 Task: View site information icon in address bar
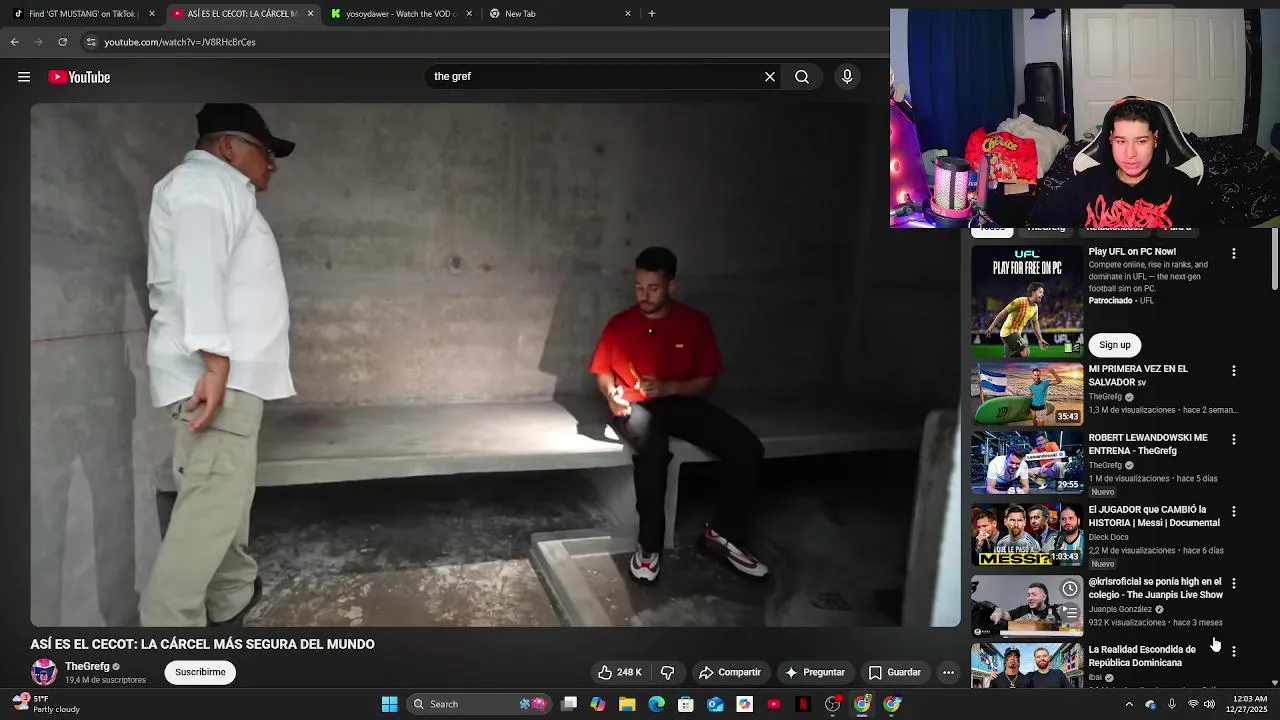click(91, 42)
